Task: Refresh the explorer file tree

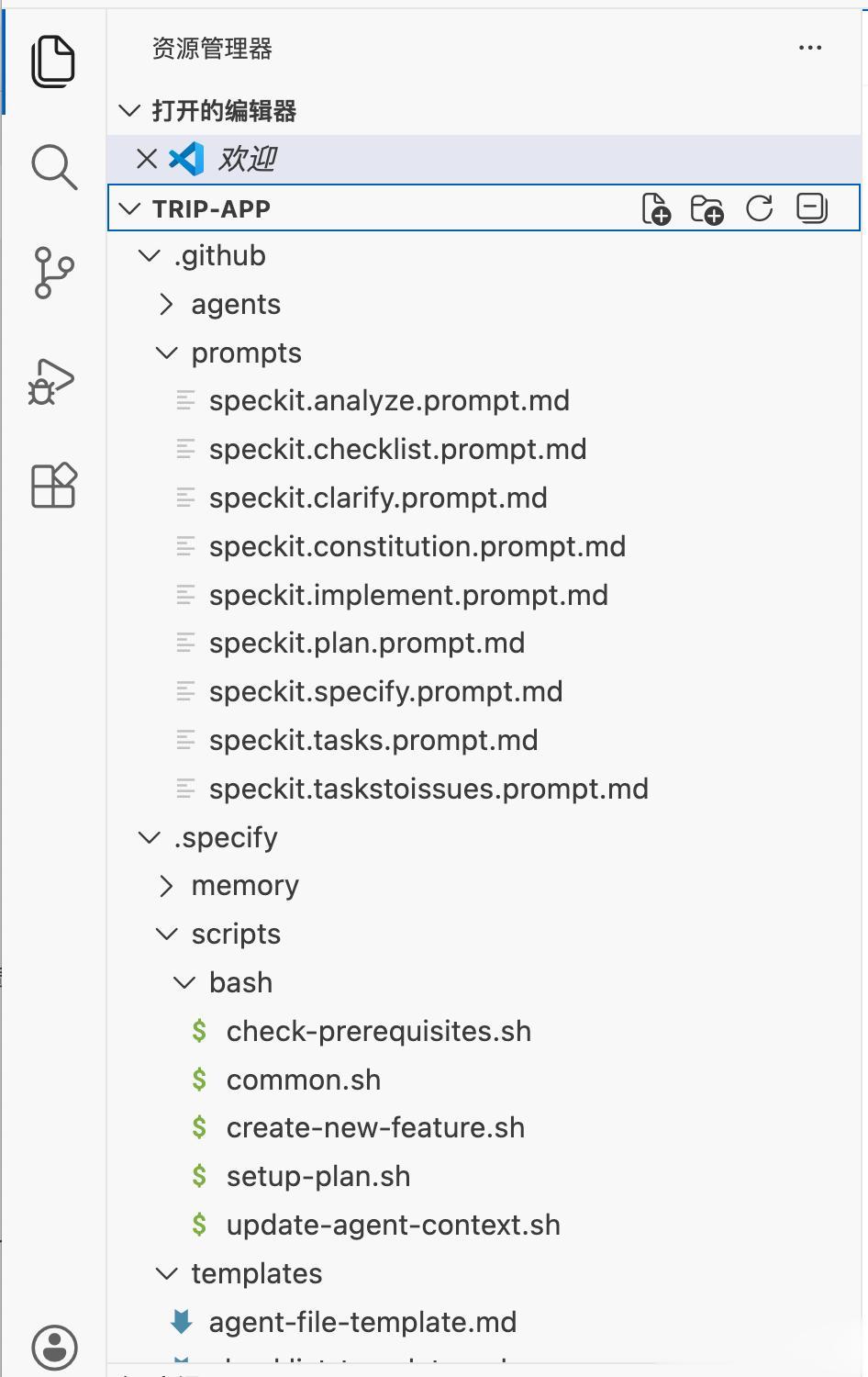Action: point(760,208)
